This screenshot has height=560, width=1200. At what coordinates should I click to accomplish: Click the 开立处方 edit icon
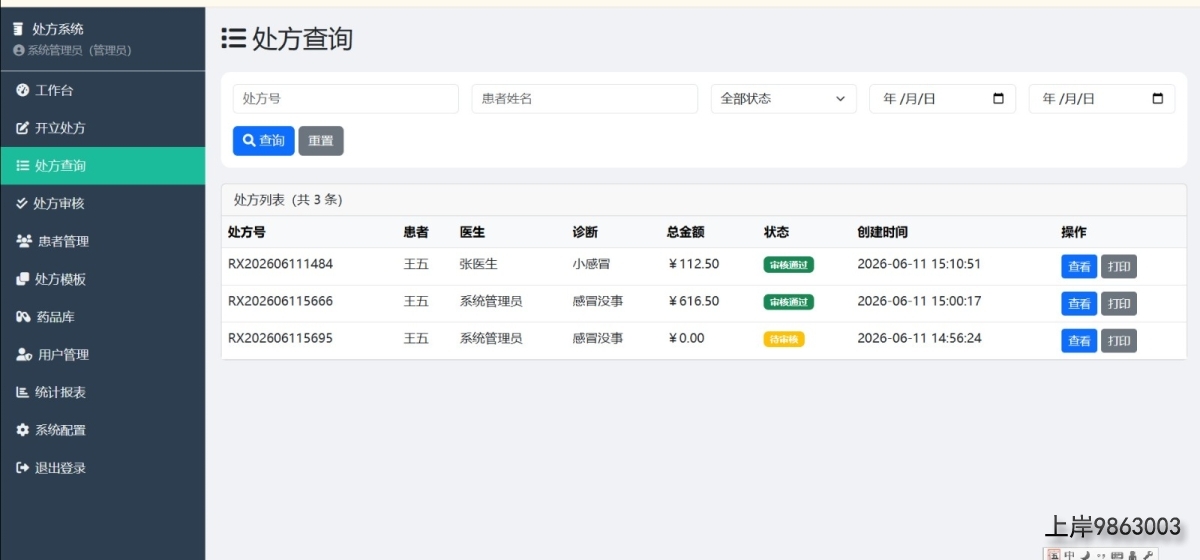tap(23, 128)
